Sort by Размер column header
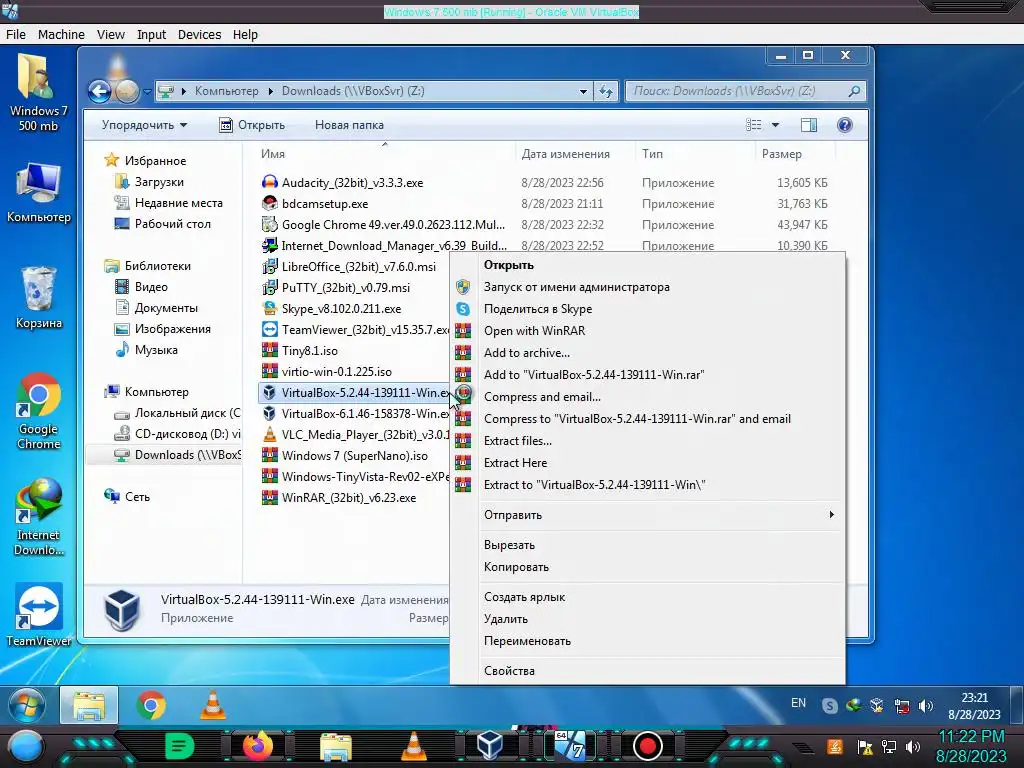The height and width of the screenshot is (768, 1024). point(782,154)
